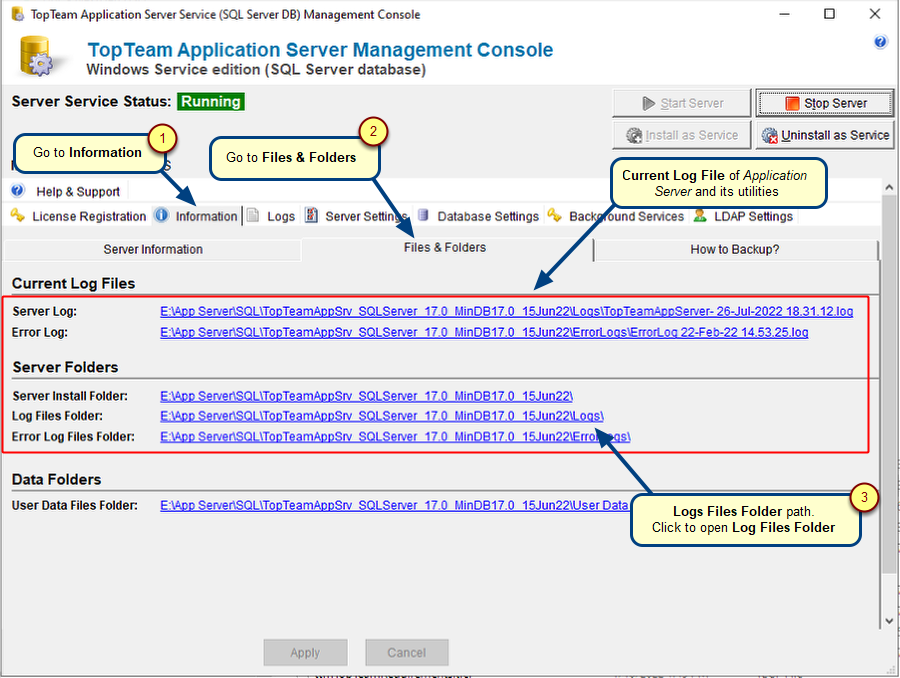Click the Cancel button
The image size is (900, 678).
point(406,653)
